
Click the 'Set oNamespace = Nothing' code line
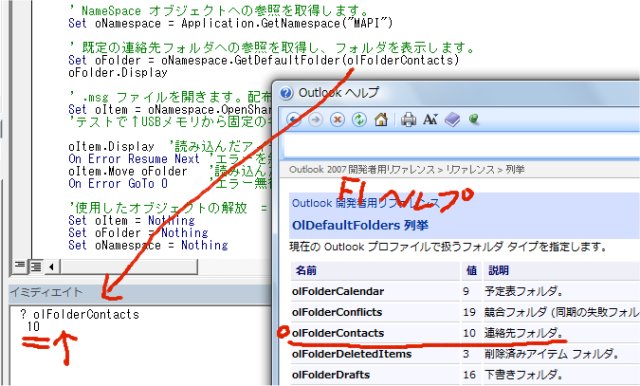[x=148, y=245]
